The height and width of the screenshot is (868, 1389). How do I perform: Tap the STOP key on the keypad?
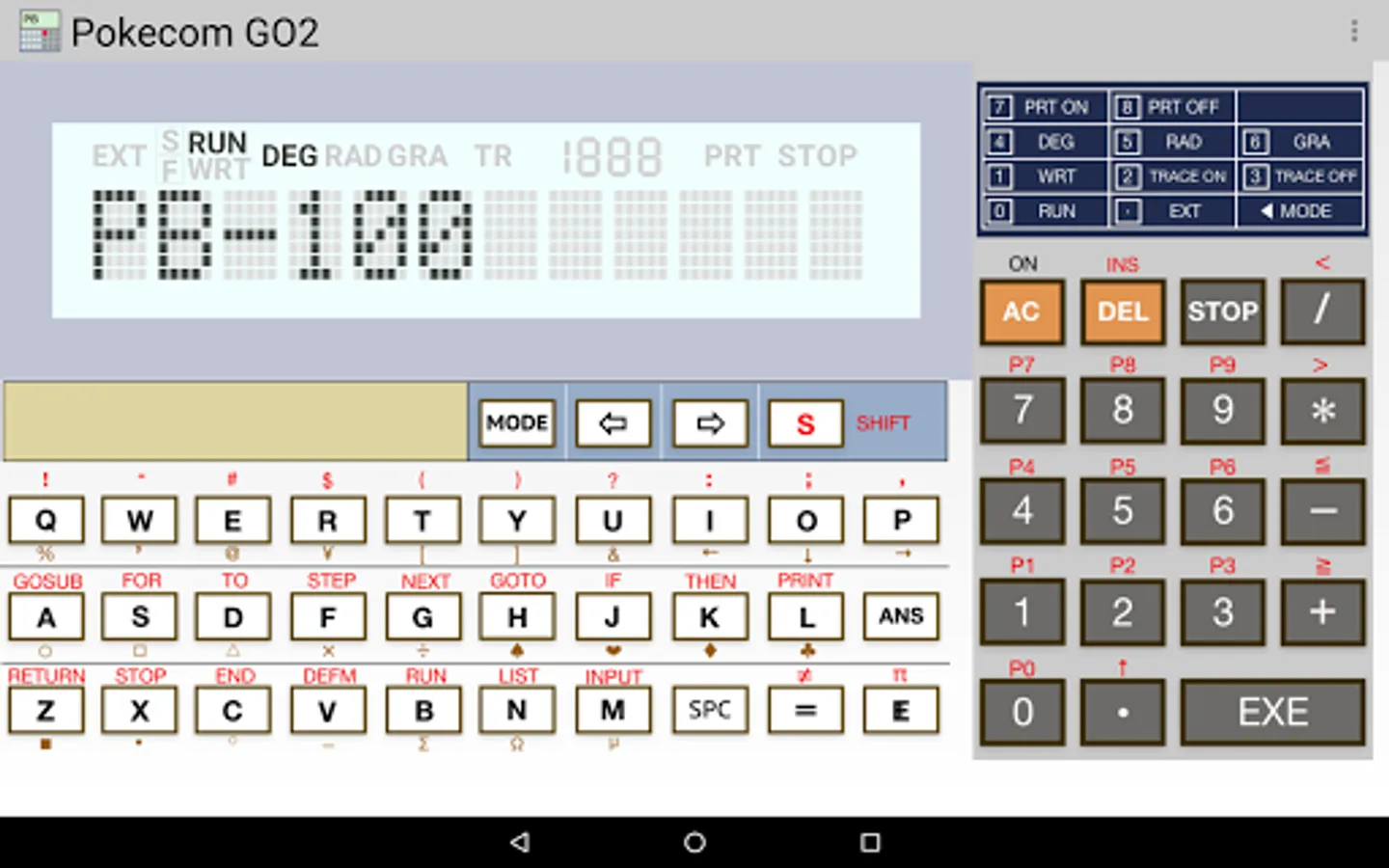[1223, 312]
